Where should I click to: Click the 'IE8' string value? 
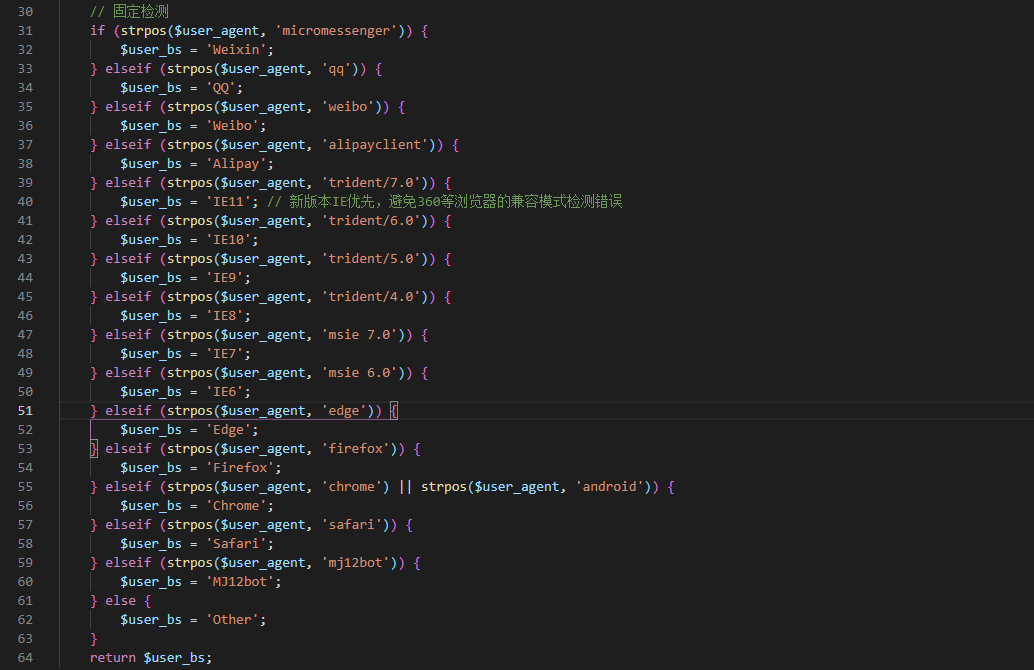click(x=225, y=316)
